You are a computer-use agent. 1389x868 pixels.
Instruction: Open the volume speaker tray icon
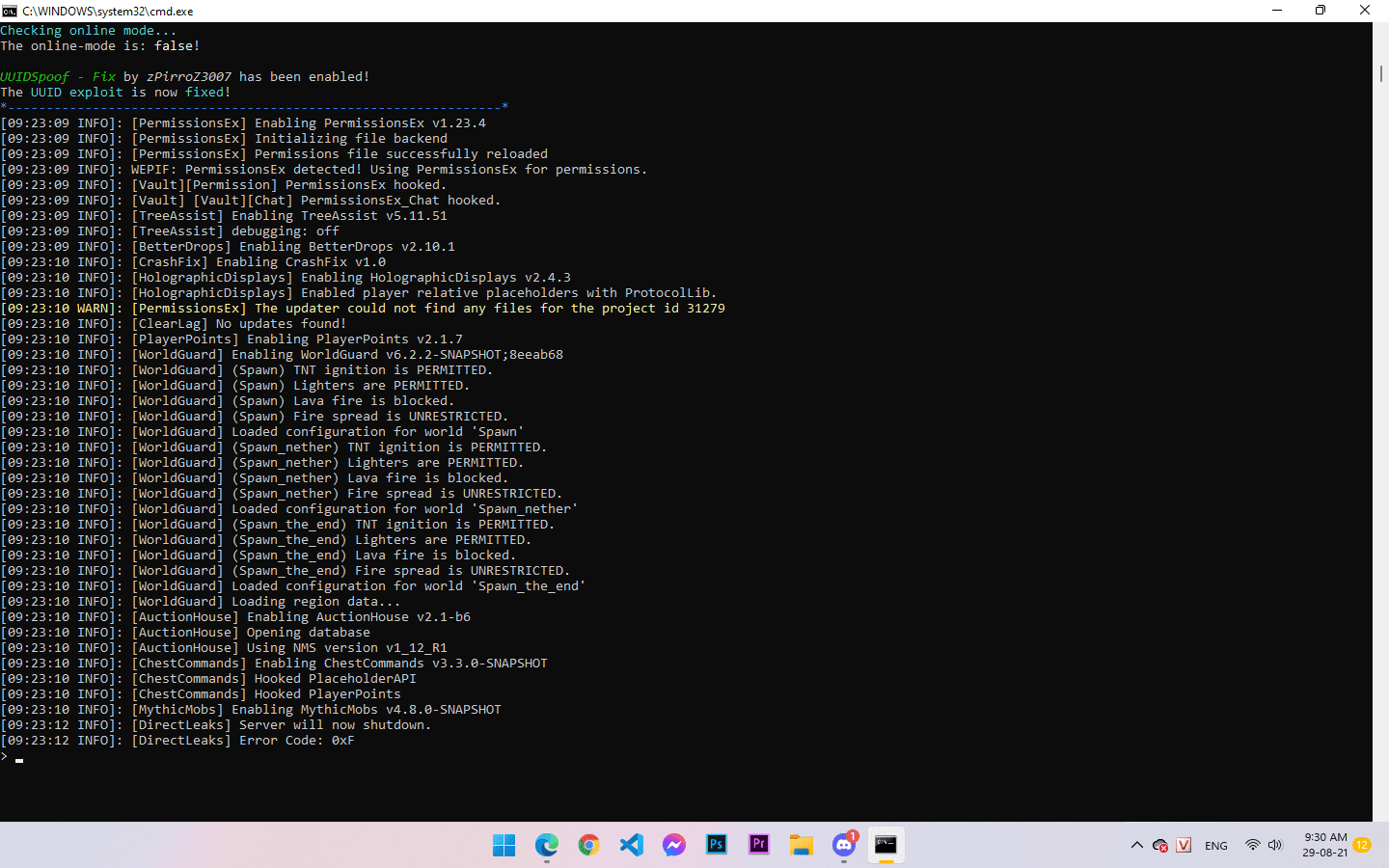tap(1274, 846)
